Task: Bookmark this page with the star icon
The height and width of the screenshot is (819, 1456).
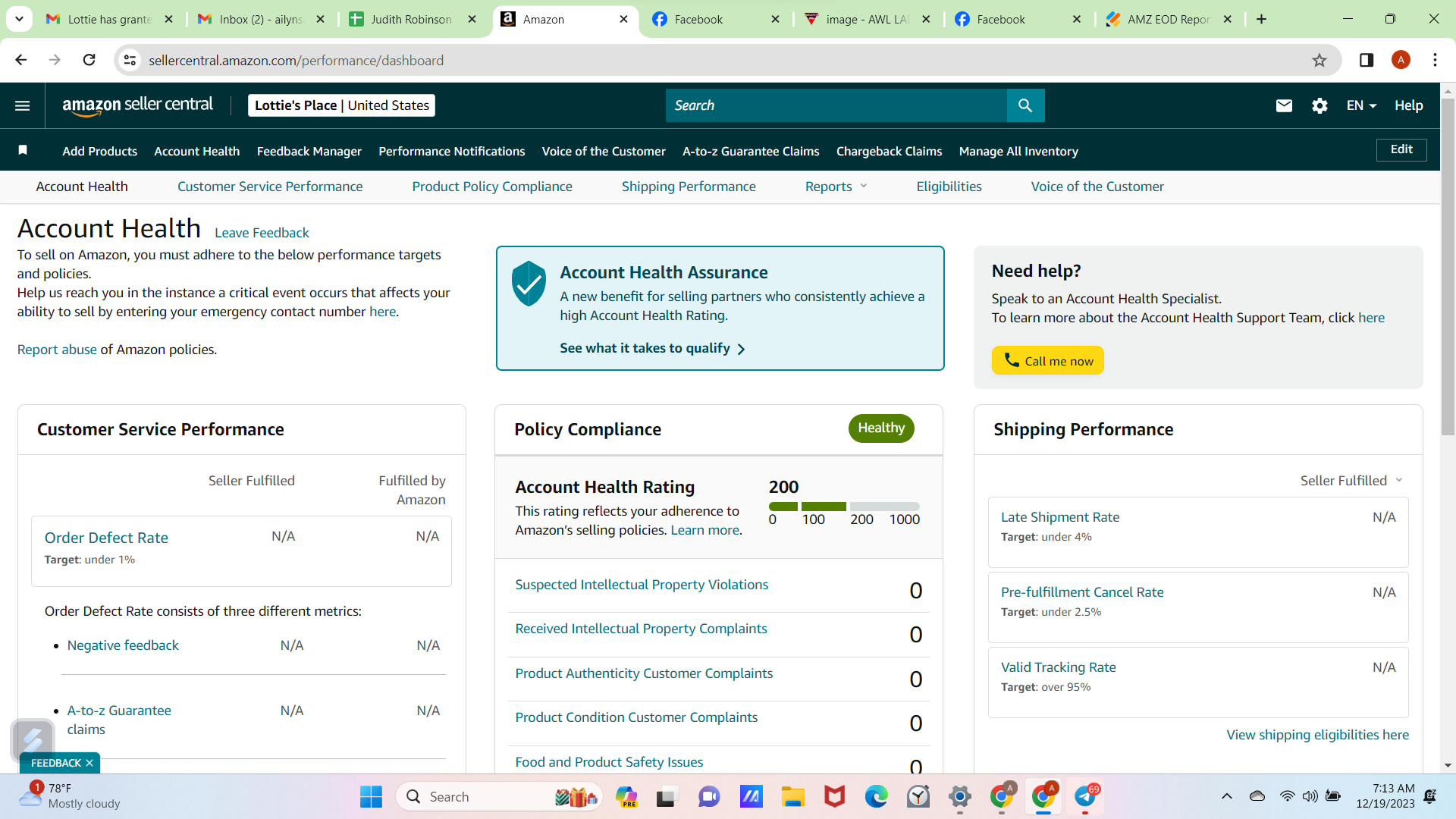Action: click(1319, 61)
